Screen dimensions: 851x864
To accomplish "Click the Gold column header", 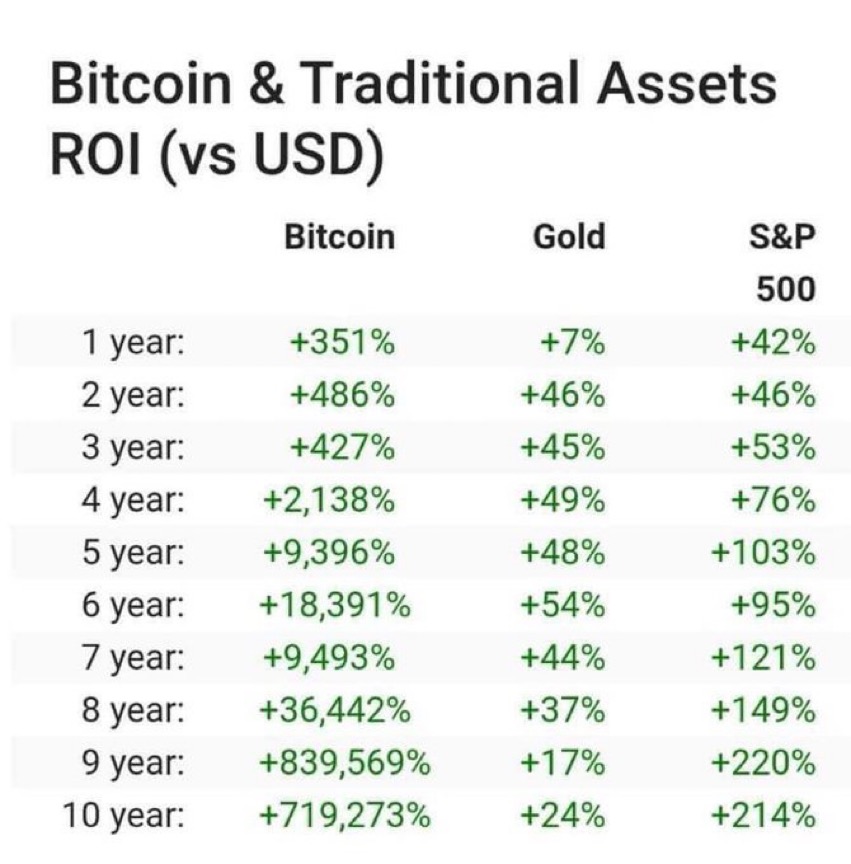I will point(569,237).
